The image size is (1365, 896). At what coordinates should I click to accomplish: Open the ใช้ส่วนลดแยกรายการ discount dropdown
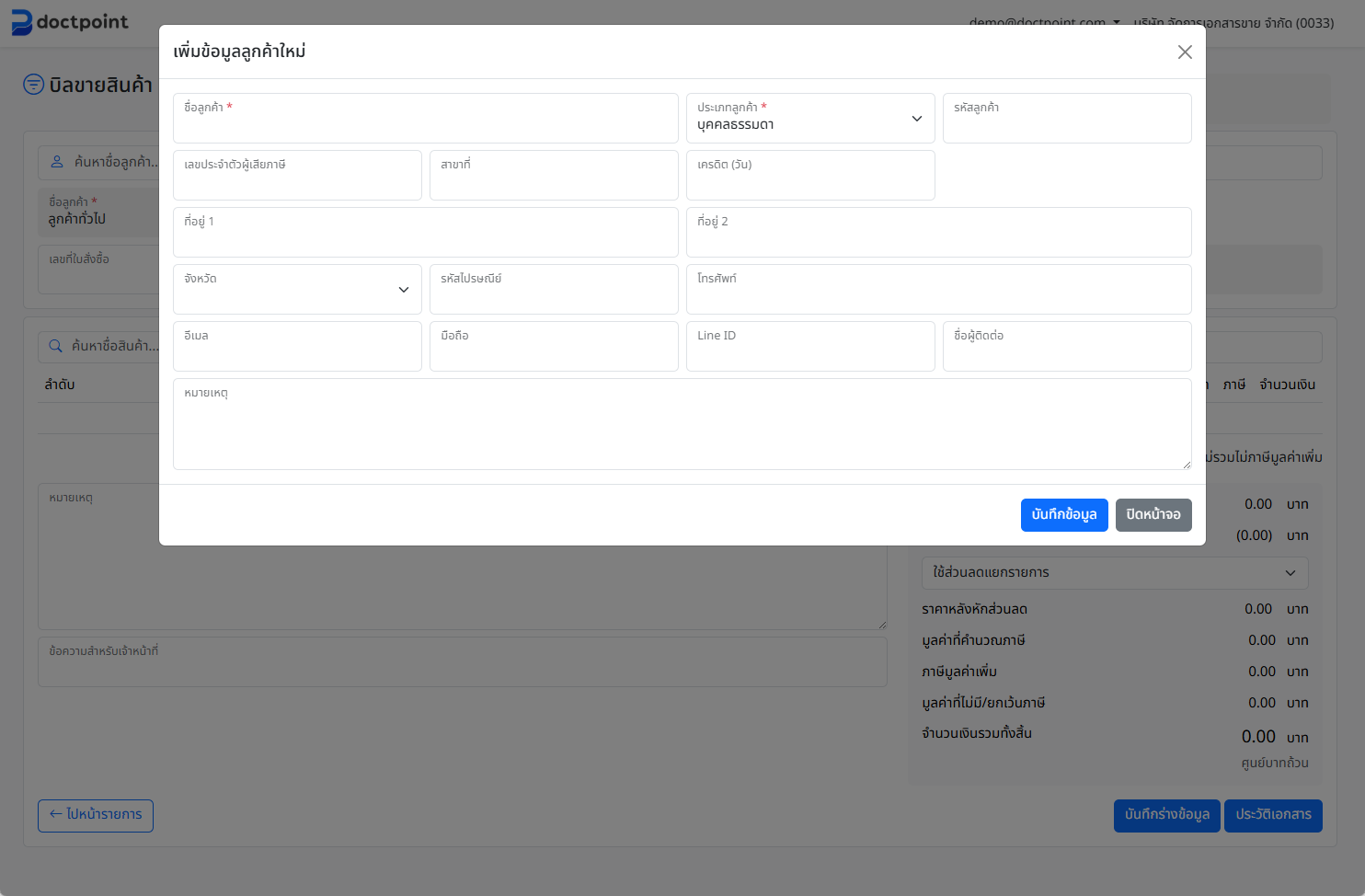[1114, 573]
